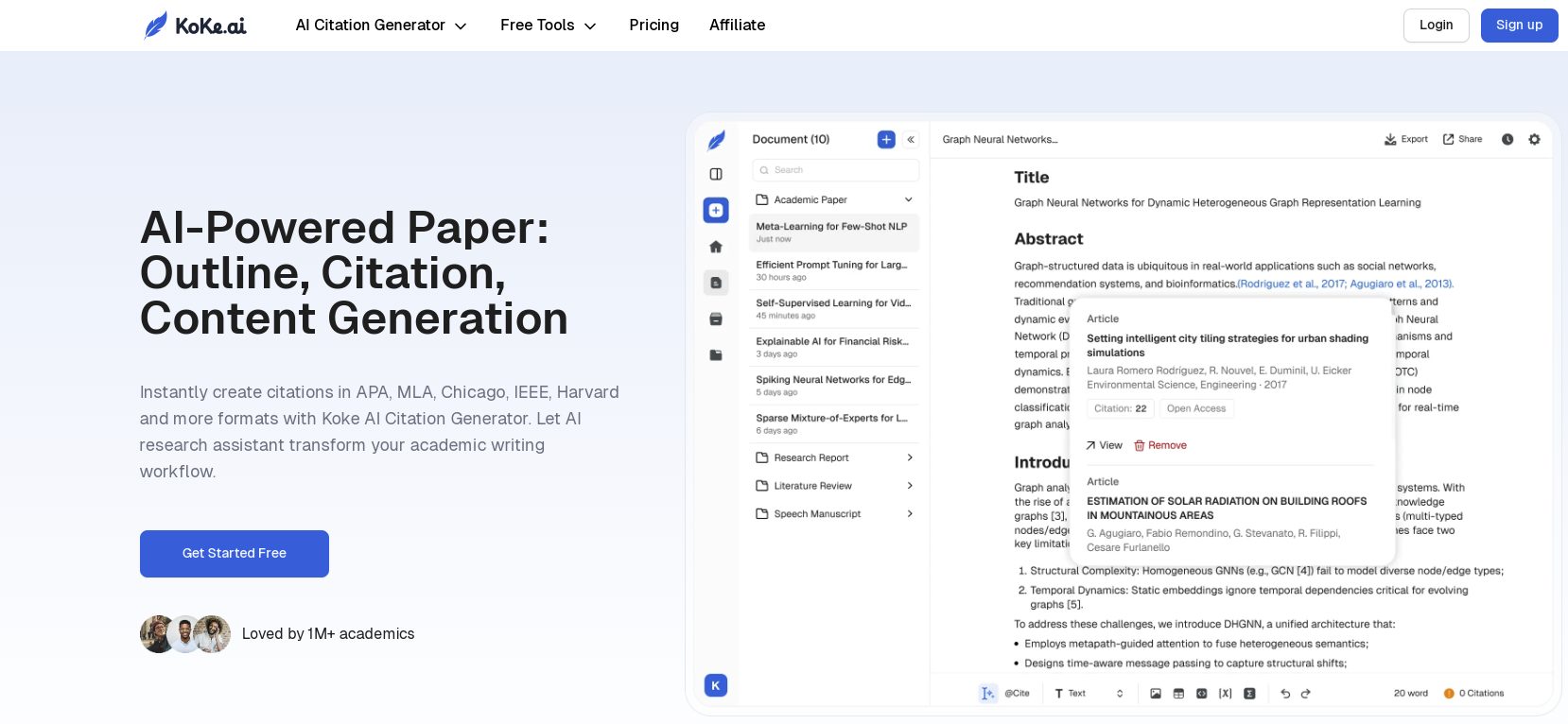This screenshot has height=724, width=1568.
Task: Expand the Literature Review folder
Action: pos(834,486)
